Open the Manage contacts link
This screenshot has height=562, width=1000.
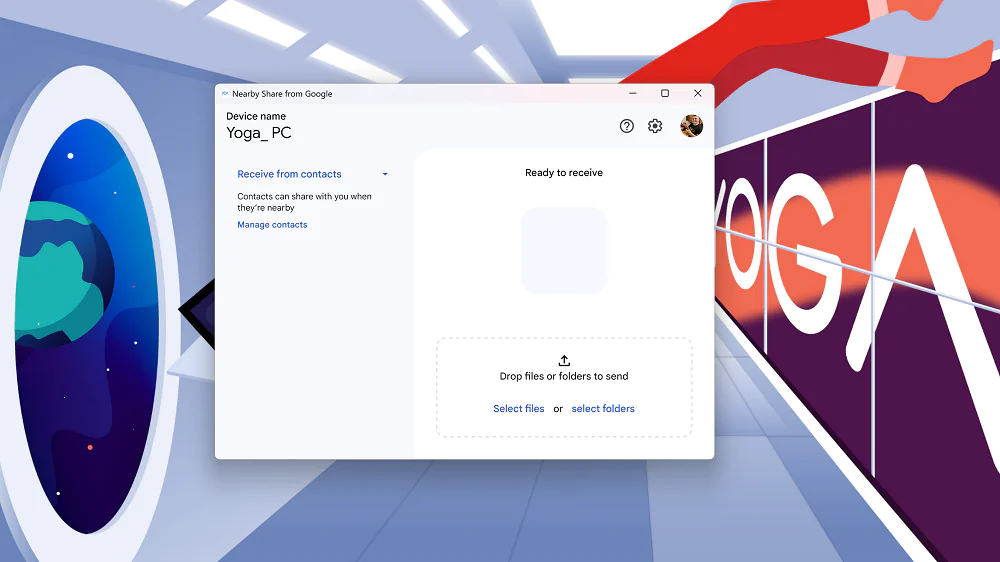tap(272, 225)
